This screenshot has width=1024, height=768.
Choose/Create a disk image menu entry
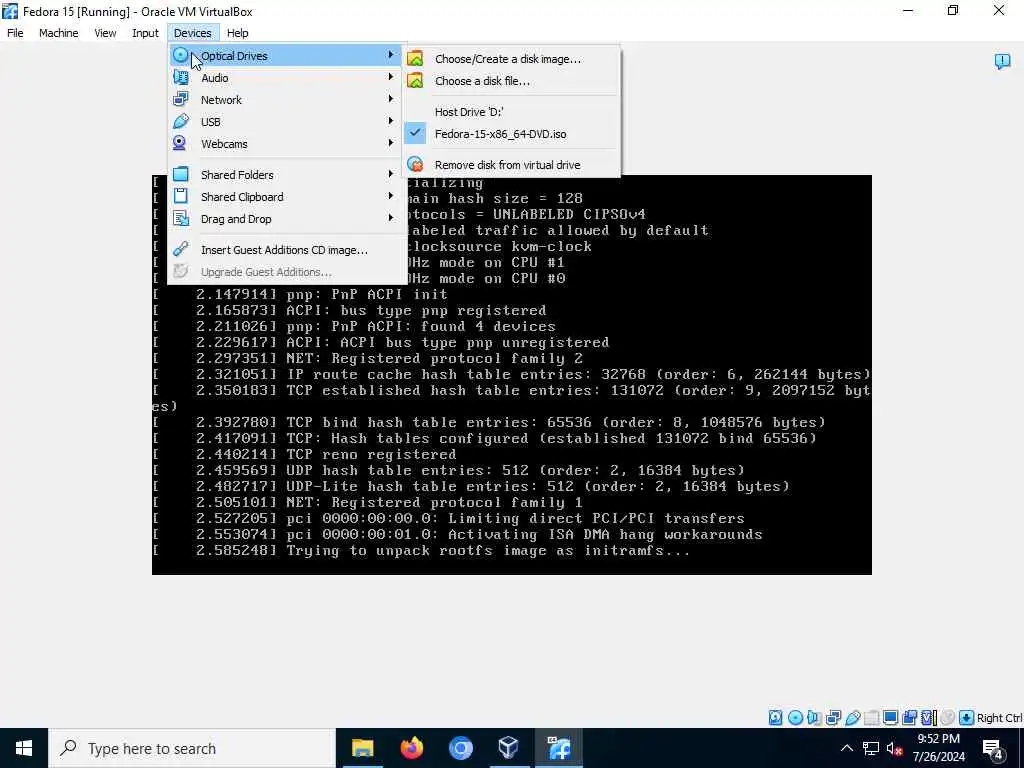point(511,59)
